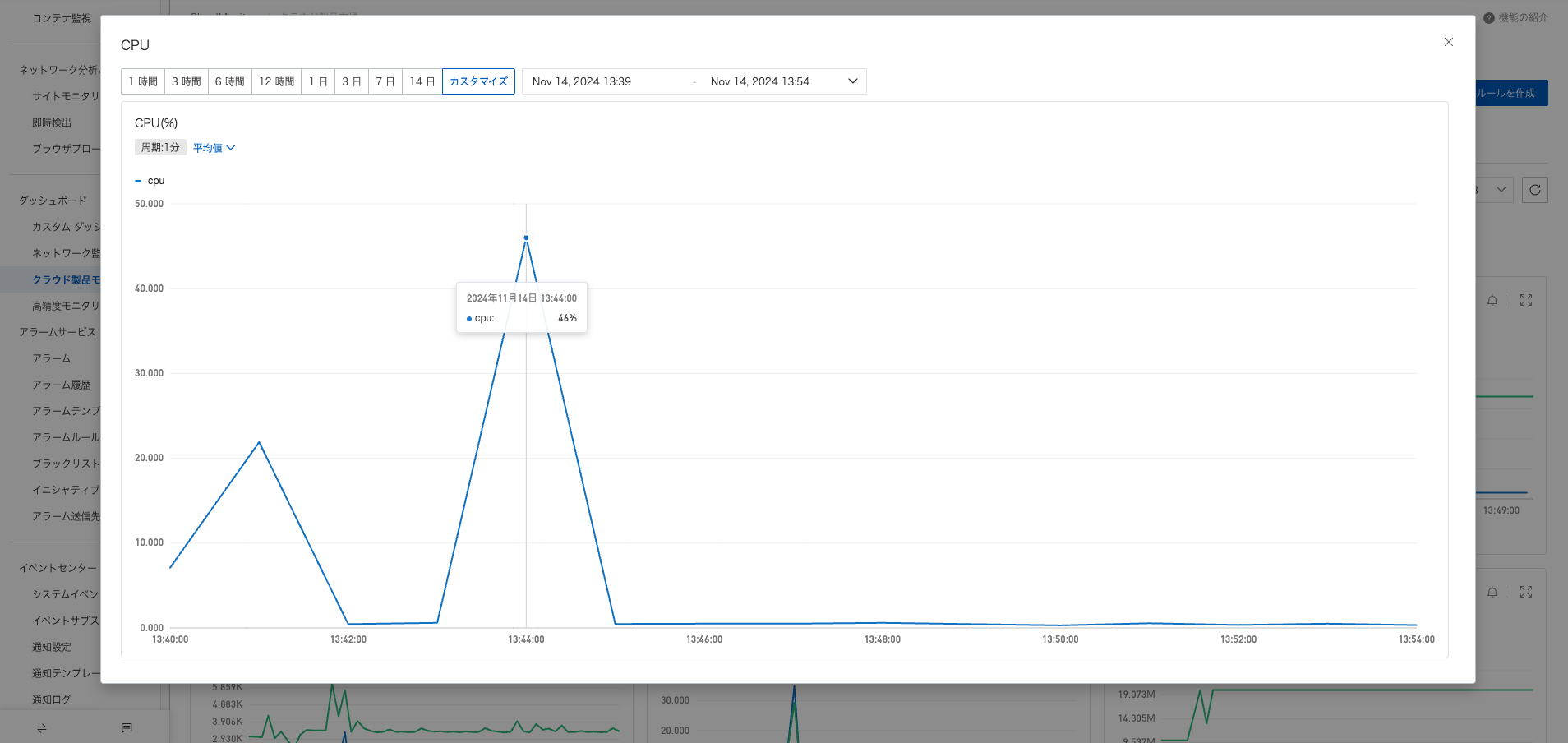The width and height of the screenshot is (1568, 743).
Task: Open アラームサービス in the sidebar
Action: [x=58, y=332]
